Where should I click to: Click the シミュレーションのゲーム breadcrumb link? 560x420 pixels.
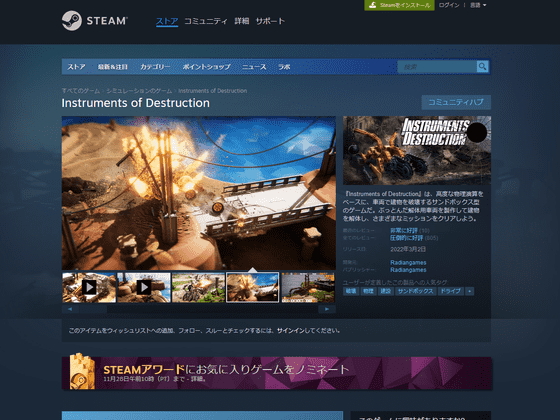tap(139, 91)
